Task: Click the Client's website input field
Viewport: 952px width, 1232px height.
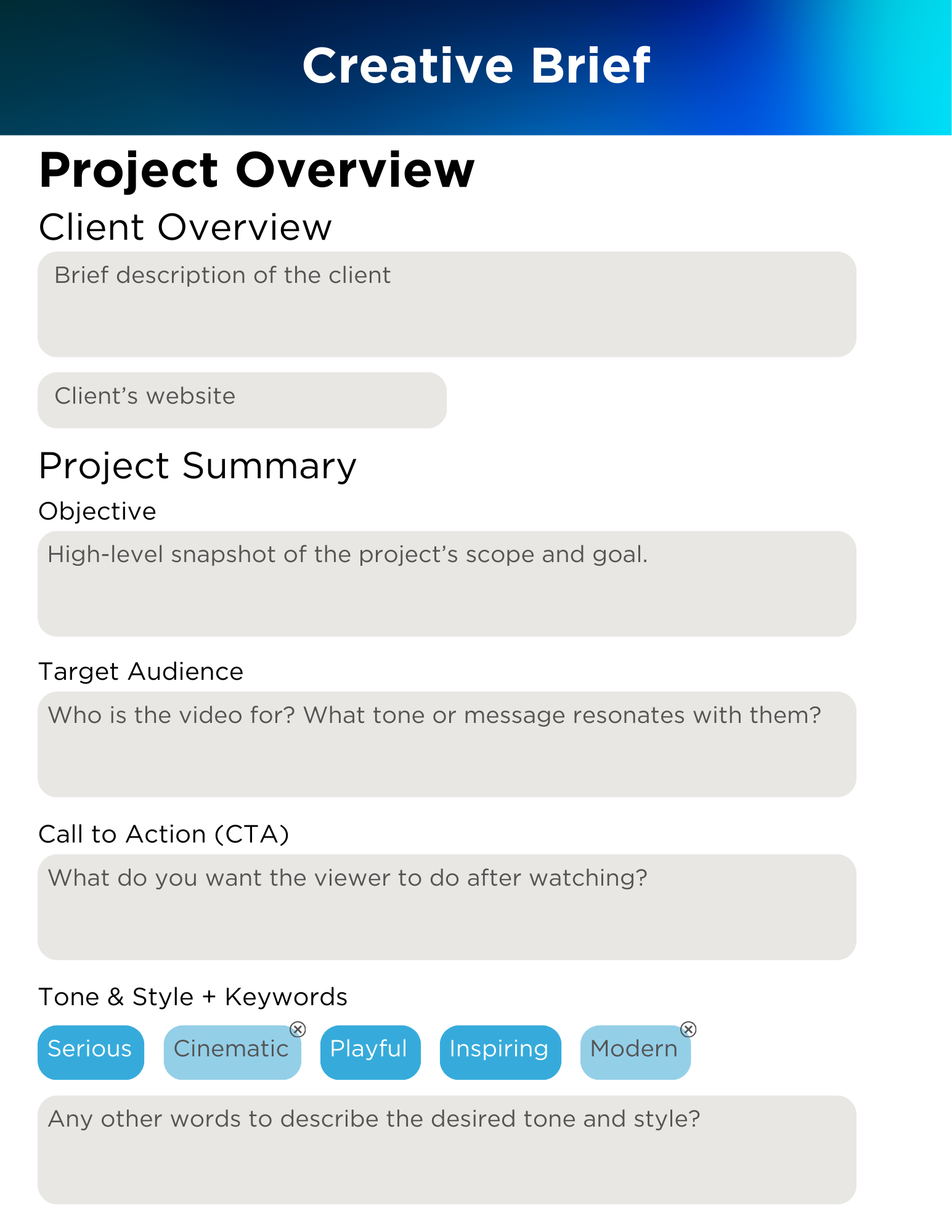Action: pos(242,400)
